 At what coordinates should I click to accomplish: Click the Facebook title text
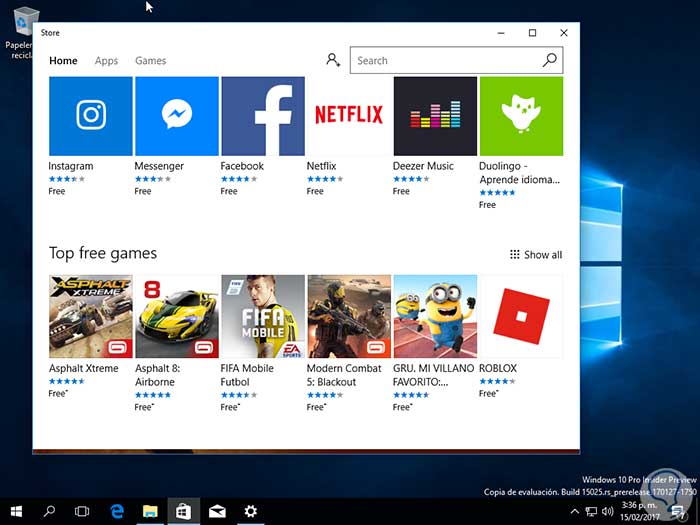242,166
